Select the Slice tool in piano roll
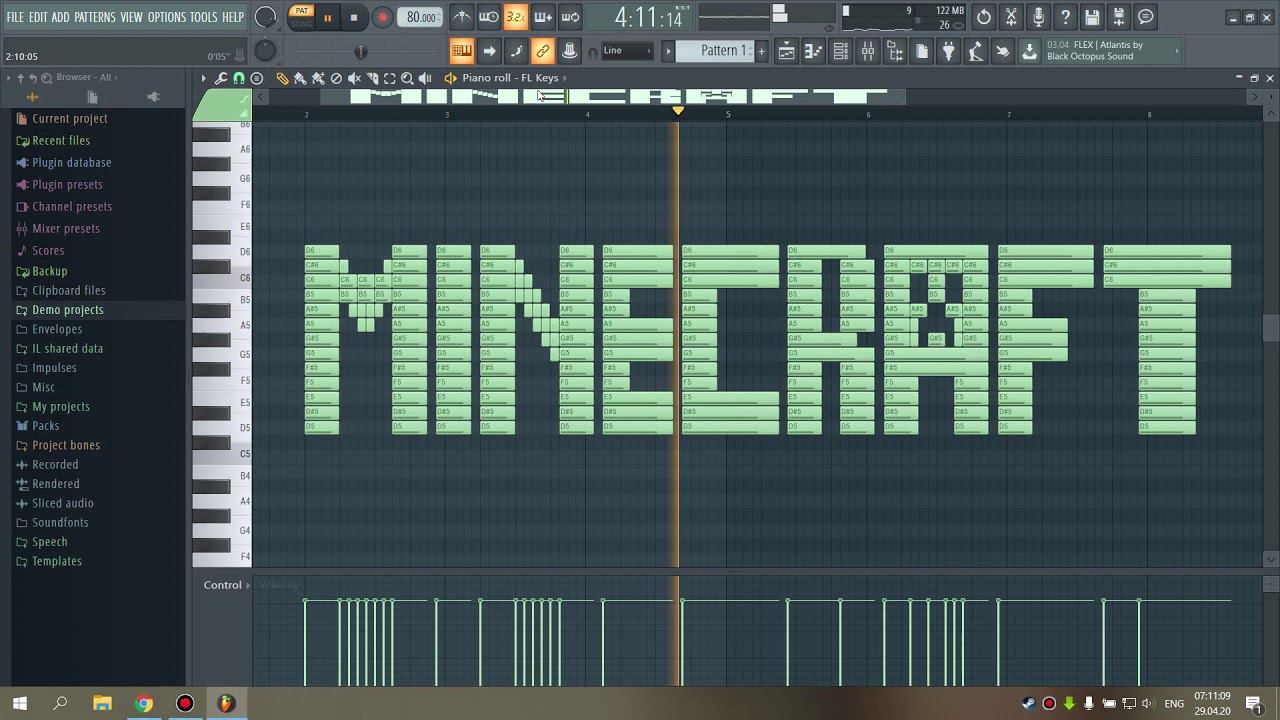This screenshot has width=1280, height=720. tap(372, 78)
